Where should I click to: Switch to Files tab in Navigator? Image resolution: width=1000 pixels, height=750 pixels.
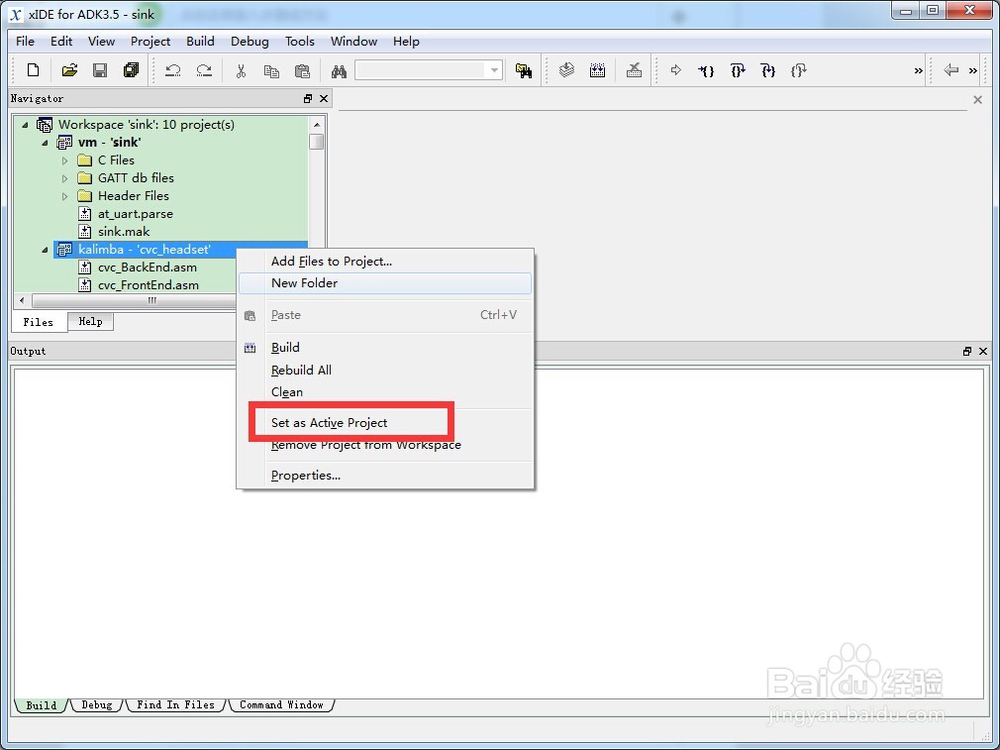click(38, 322)
